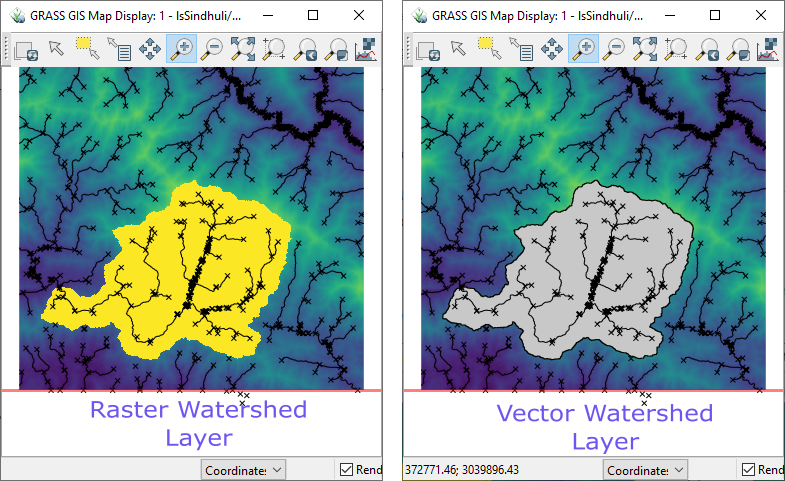This screenshot has width=785, height=481.
Task: Toggle the Render checkbox in left window
Action: [x=346, y=470]
